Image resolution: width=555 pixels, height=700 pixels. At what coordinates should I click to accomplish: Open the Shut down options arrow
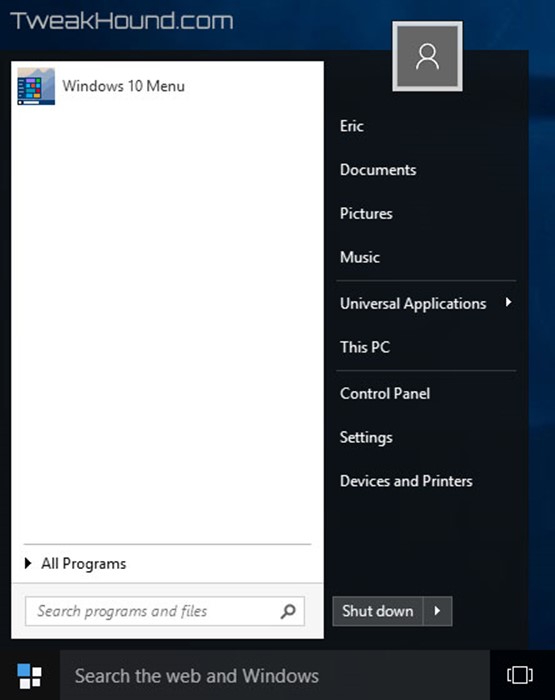tap(438, 611)
